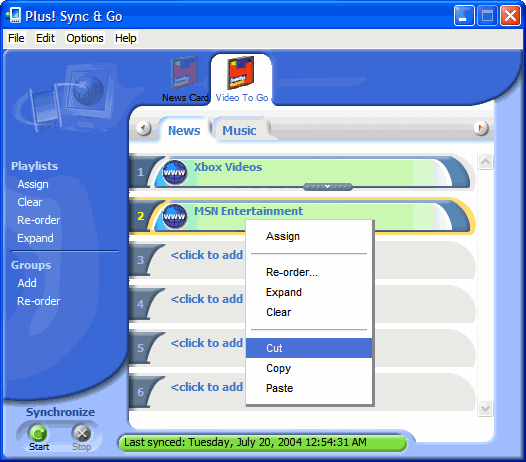Open the File menu

pos(16,38)
